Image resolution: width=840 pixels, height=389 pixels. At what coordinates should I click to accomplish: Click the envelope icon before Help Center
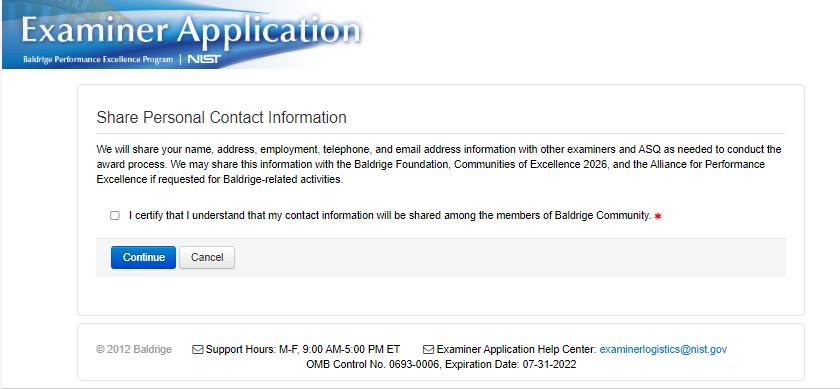pos(429,350)
